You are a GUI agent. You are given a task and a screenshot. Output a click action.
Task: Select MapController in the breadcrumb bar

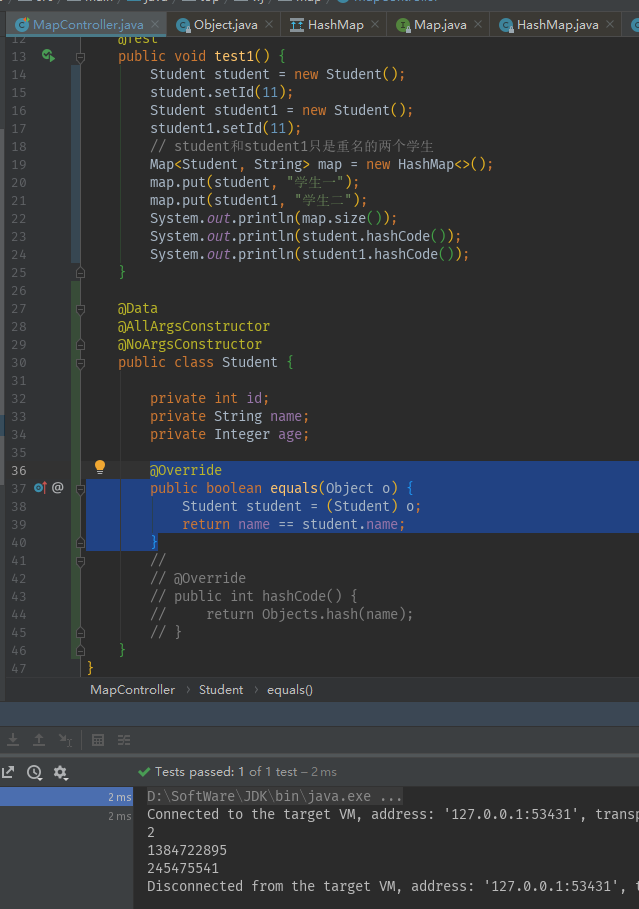(132, 690)
